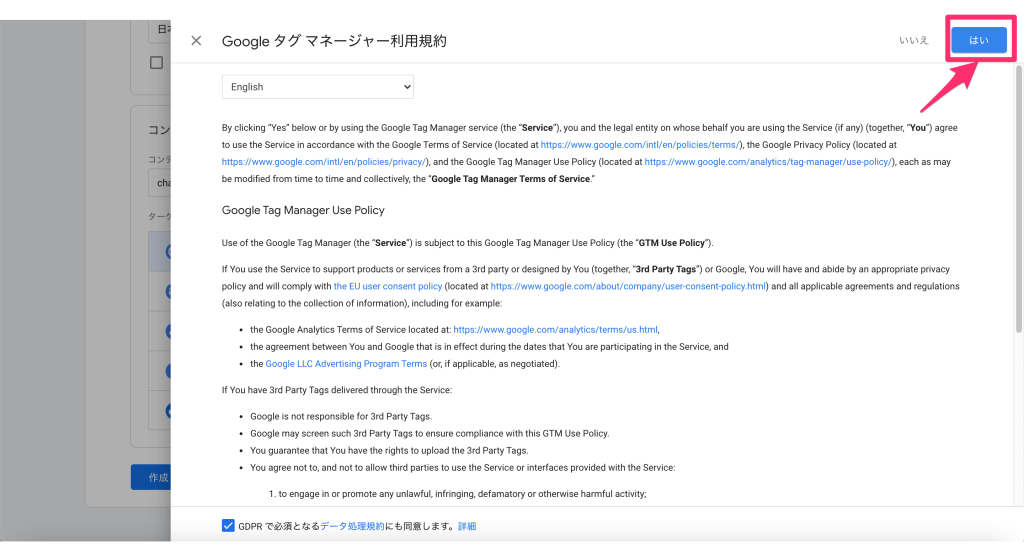
Task: Open the EU user consent policy link
Action: click(x=388, y=286)
